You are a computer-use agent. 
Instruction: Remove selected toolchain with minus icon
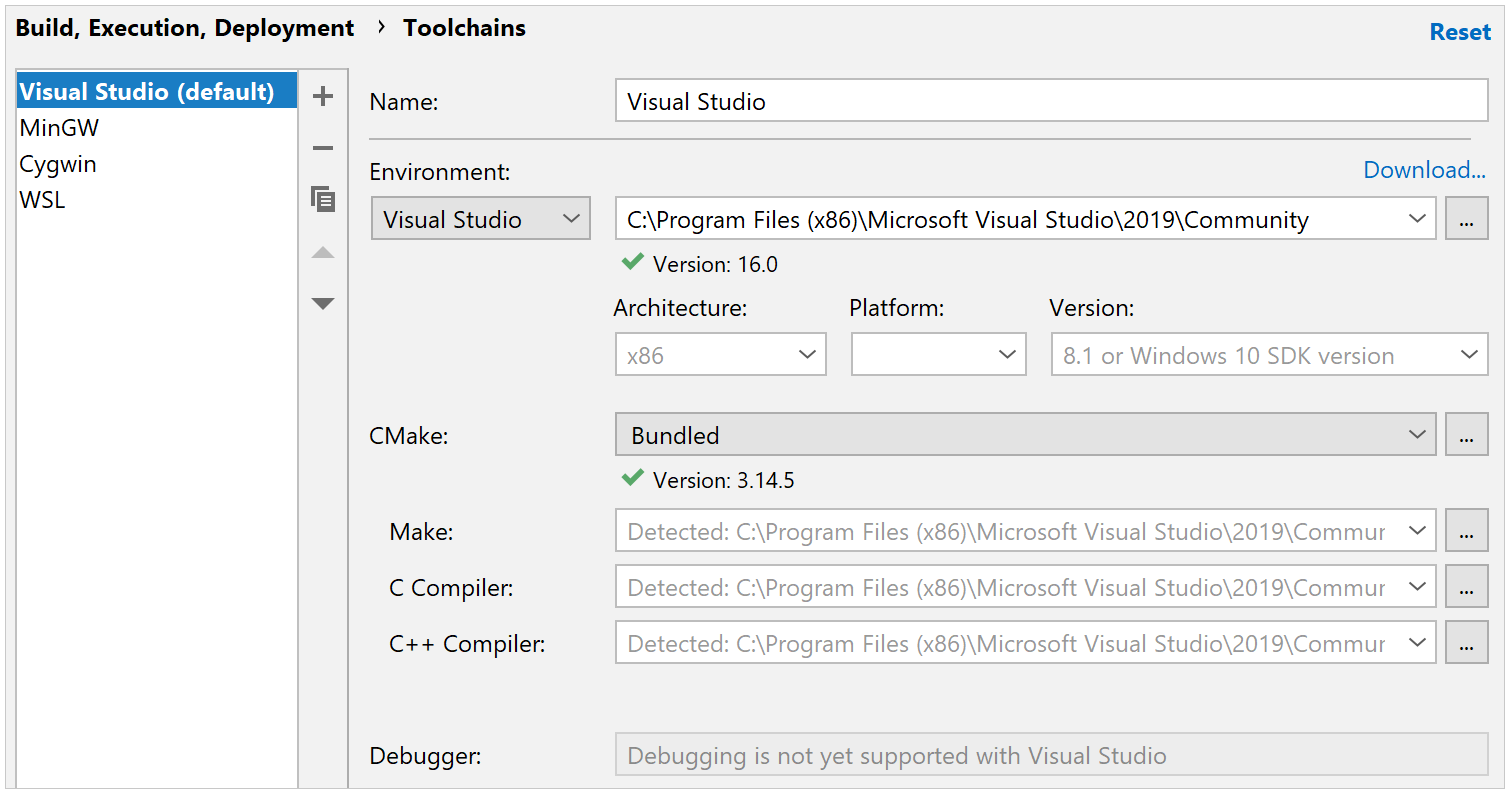coord(323,149)
